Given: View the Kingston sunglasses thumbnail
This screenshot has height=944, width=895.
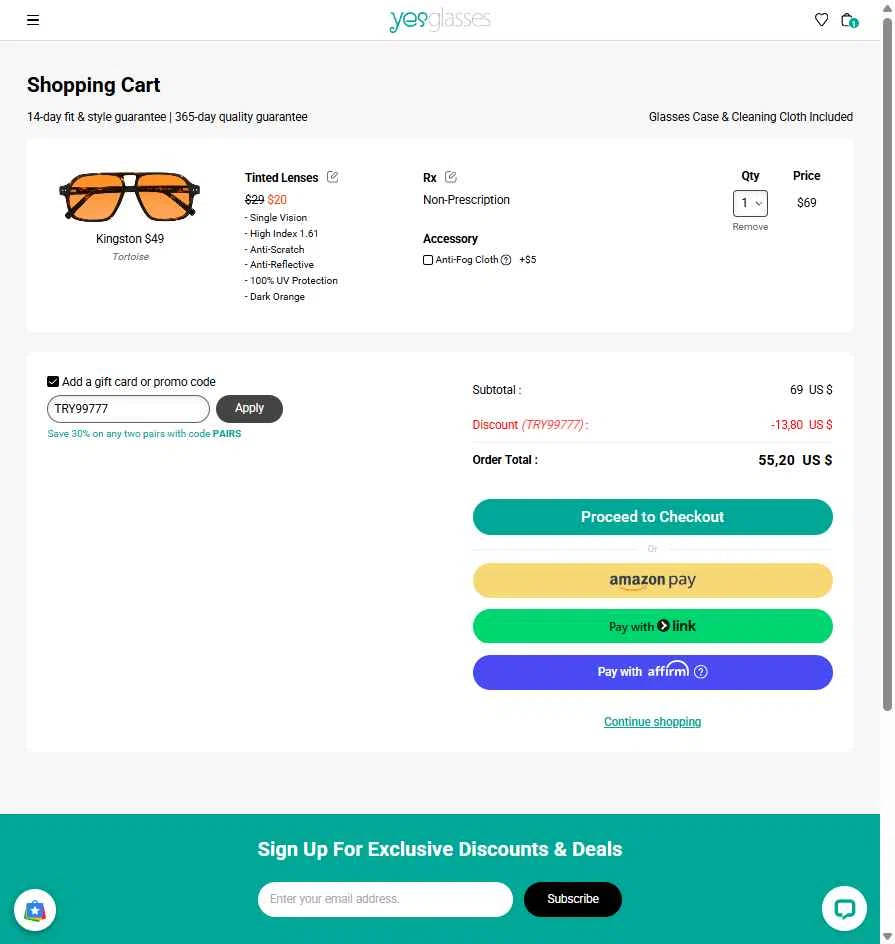Looking at the screenshot, I should [x=130, y=196].
